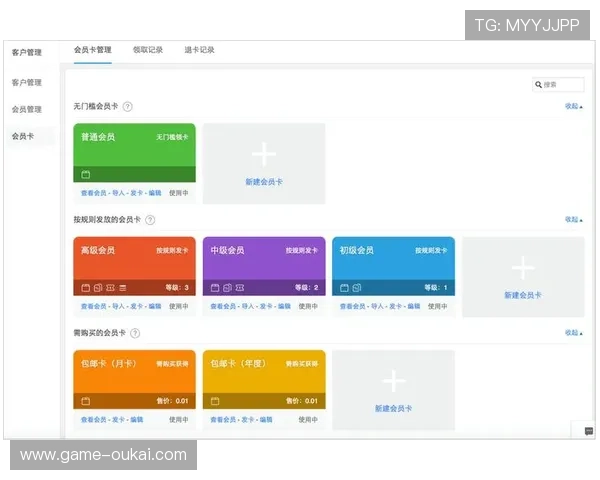Click 导入 under 普通会员 card
This screenshot has height=480, width=600.
(x=118, y=193)
